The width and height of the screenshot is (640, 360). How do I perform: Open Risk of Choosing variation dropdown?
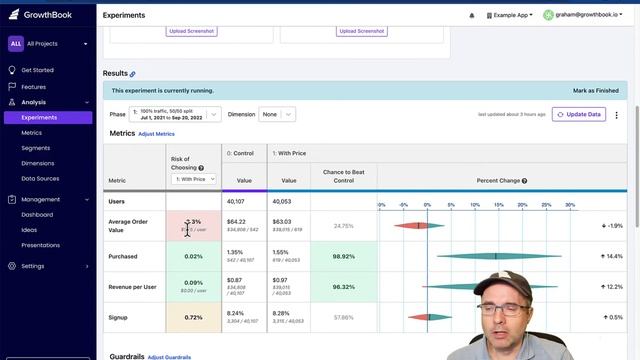[193, 179]
